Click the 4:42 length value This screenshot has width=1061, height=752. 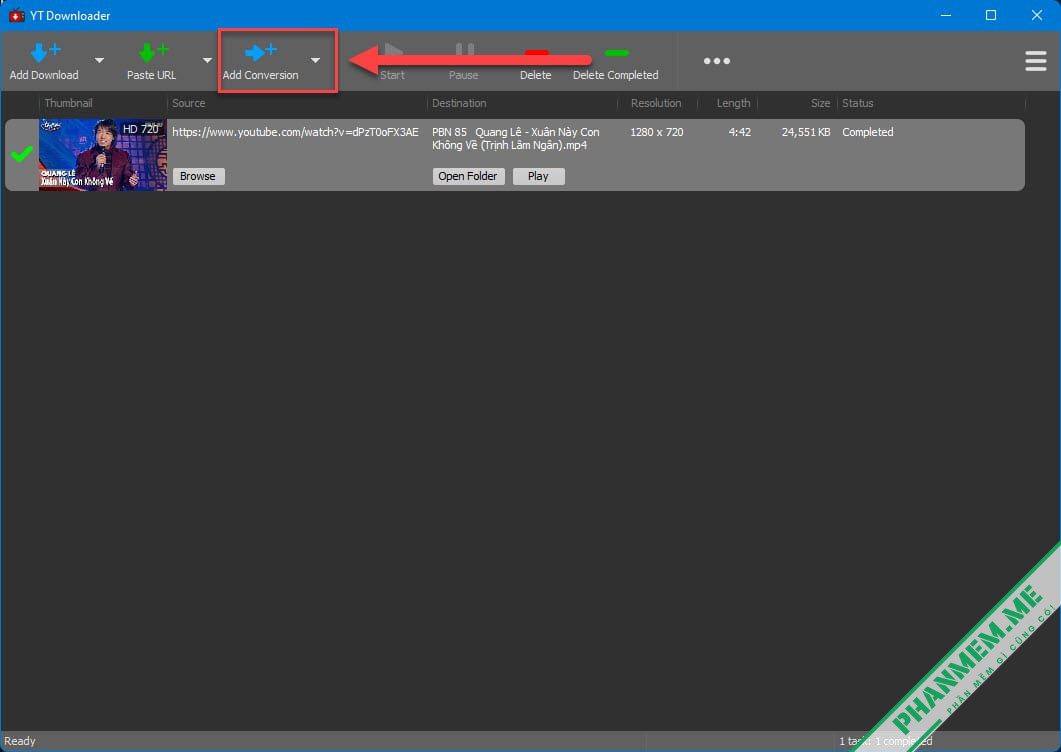(740, 132)
